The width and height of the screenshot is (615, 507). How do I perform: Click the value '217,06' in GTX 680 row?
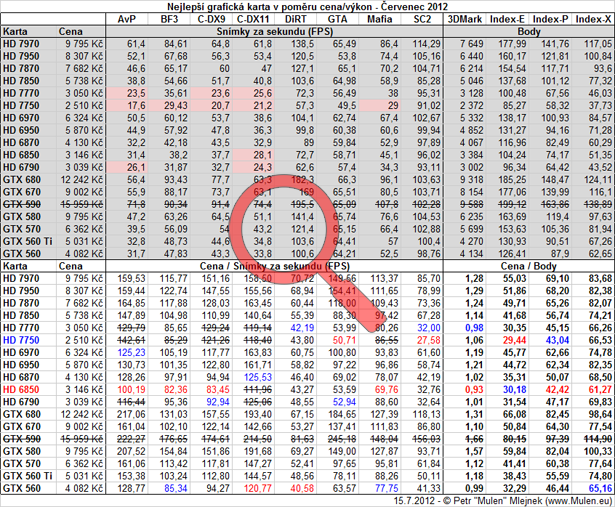[x=131, y=414]
